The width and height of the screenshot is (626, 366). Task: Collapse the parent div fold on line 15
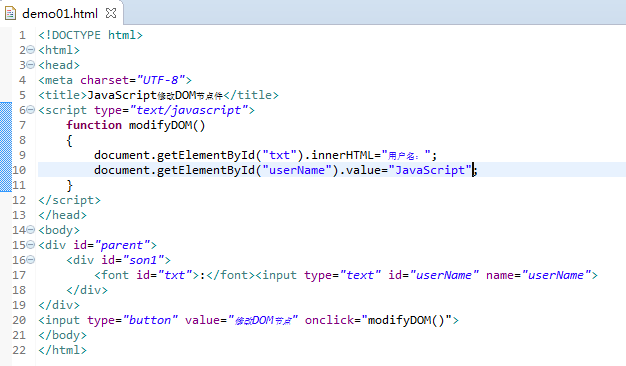(x=31, y=245)
